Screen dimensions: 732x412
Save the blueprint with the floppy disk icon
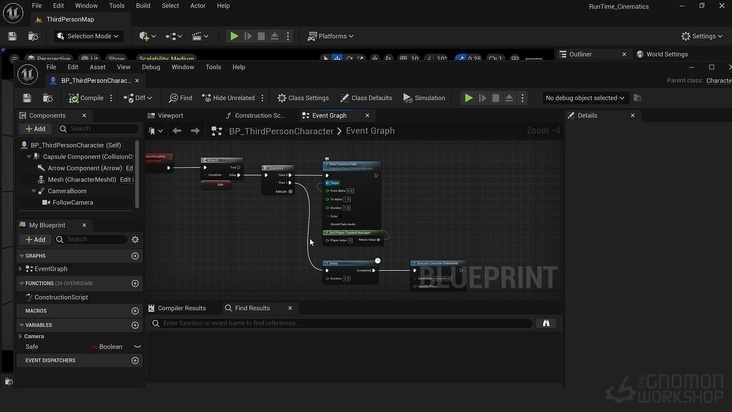click(x=27, y=98)
